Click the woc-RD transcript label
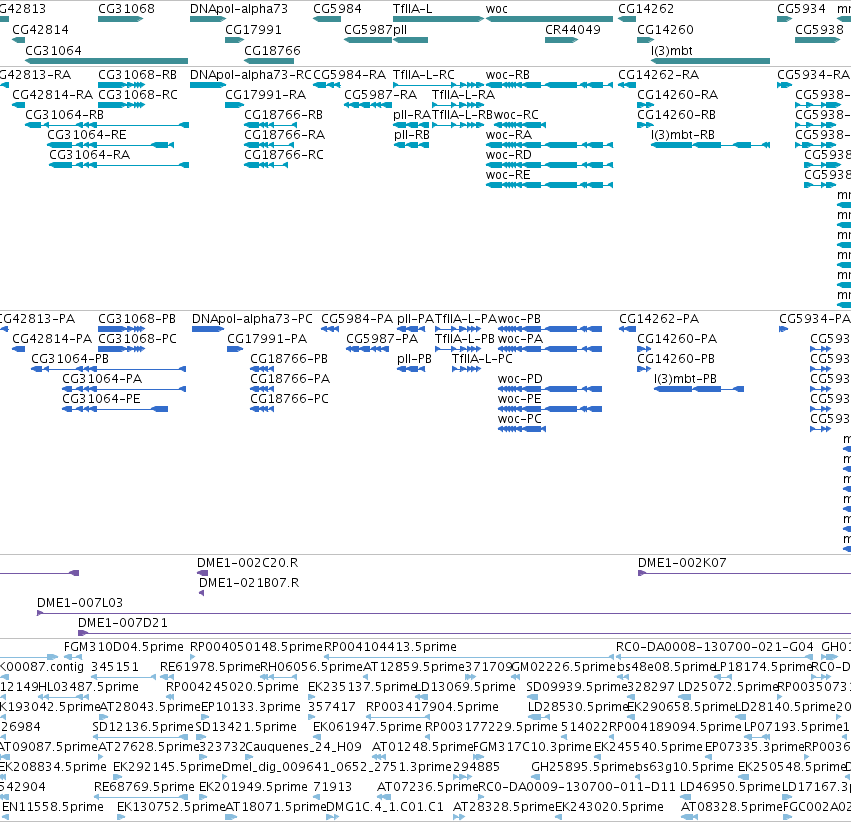 pos(509,155)
